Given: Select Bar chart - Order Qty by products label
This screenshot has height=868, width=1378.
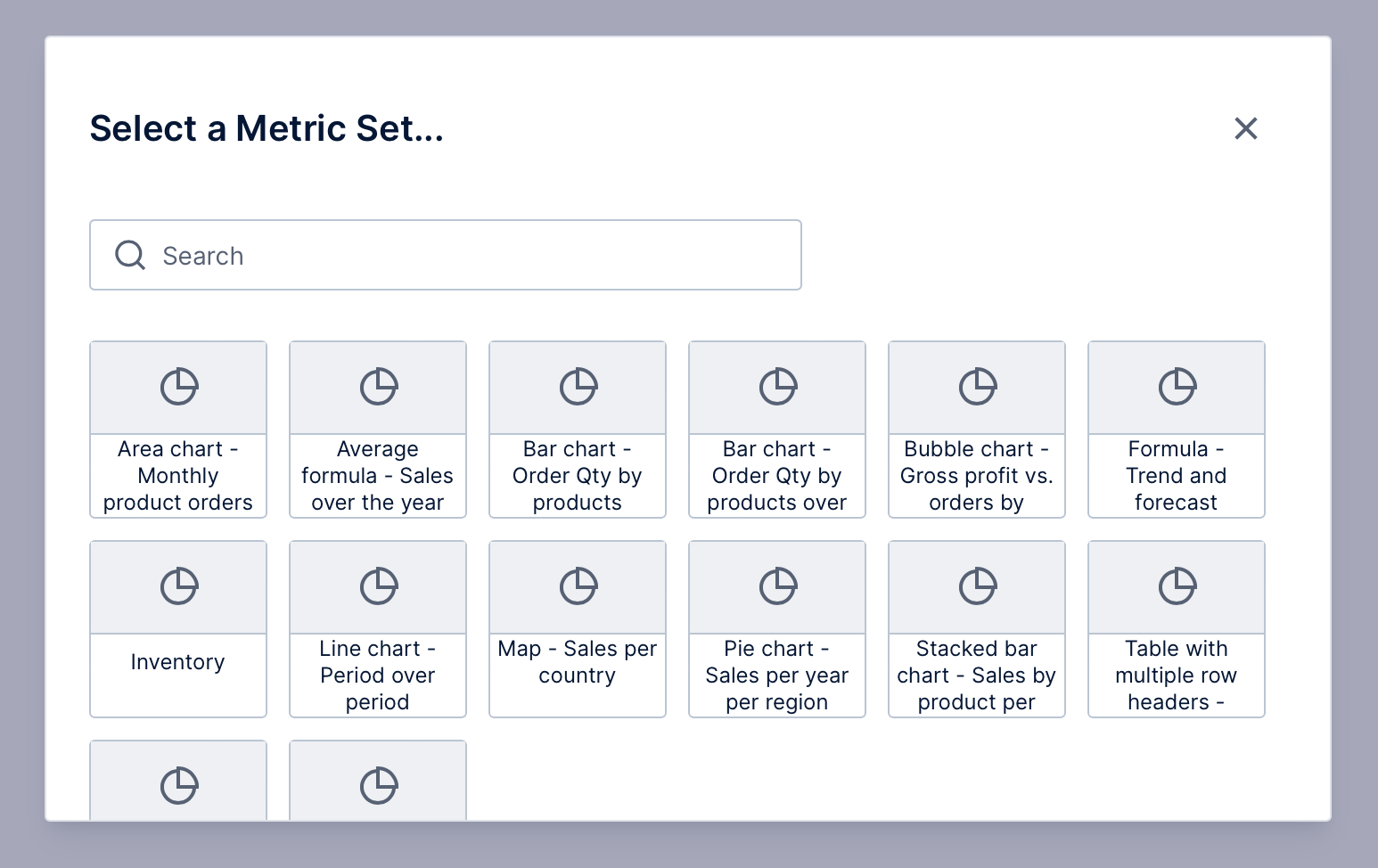Looking at the screenshot, I should [x=578, y=476].
